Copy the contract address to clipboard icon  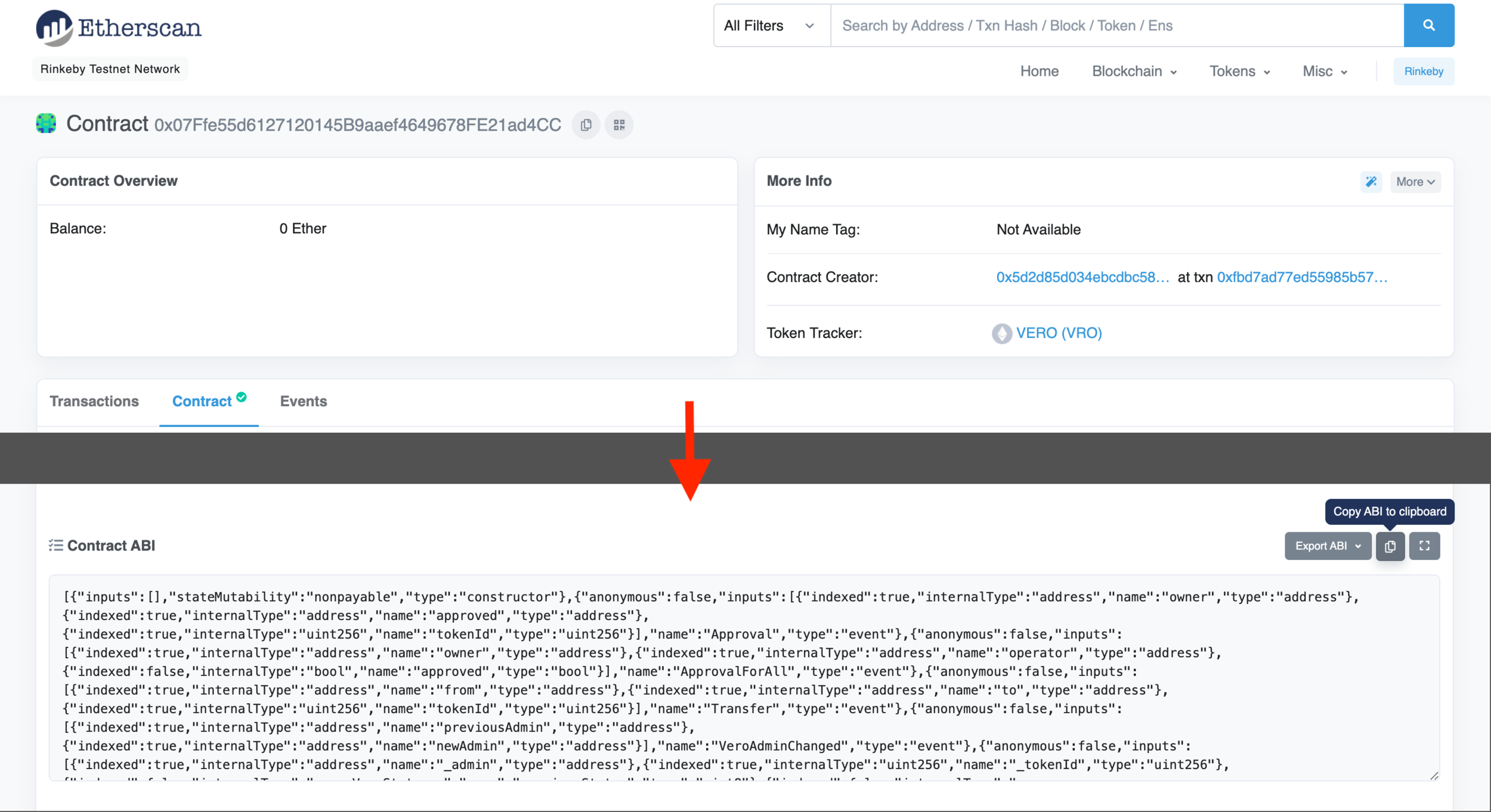586,125
